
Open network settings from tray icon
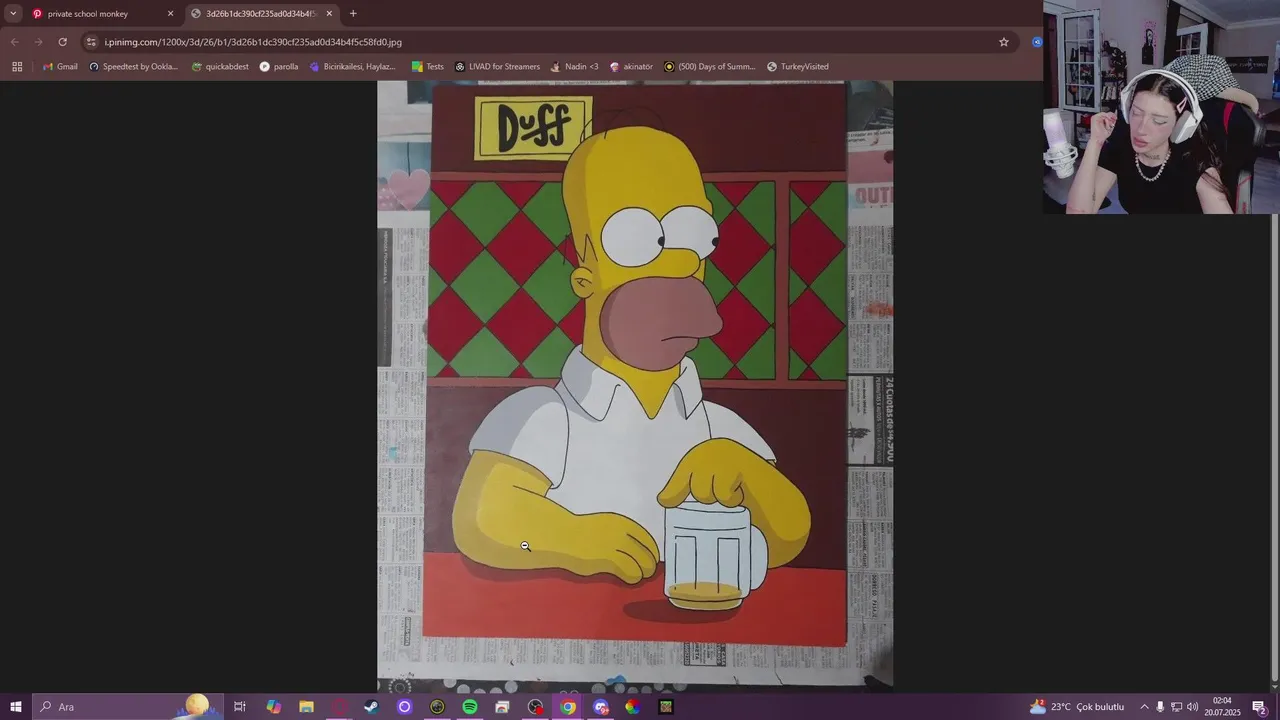(1176, 707)
